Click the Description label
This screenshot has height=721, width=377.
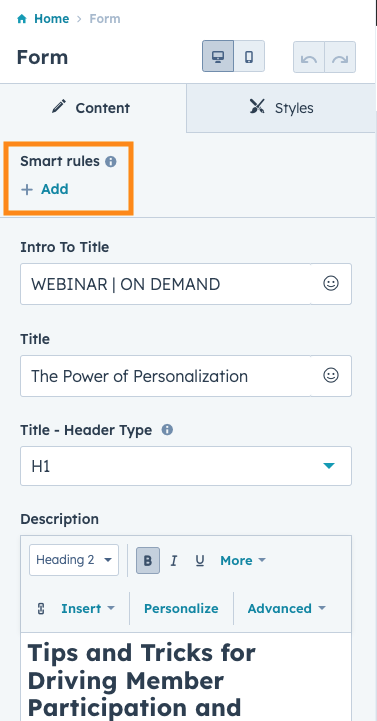(59, 519)
